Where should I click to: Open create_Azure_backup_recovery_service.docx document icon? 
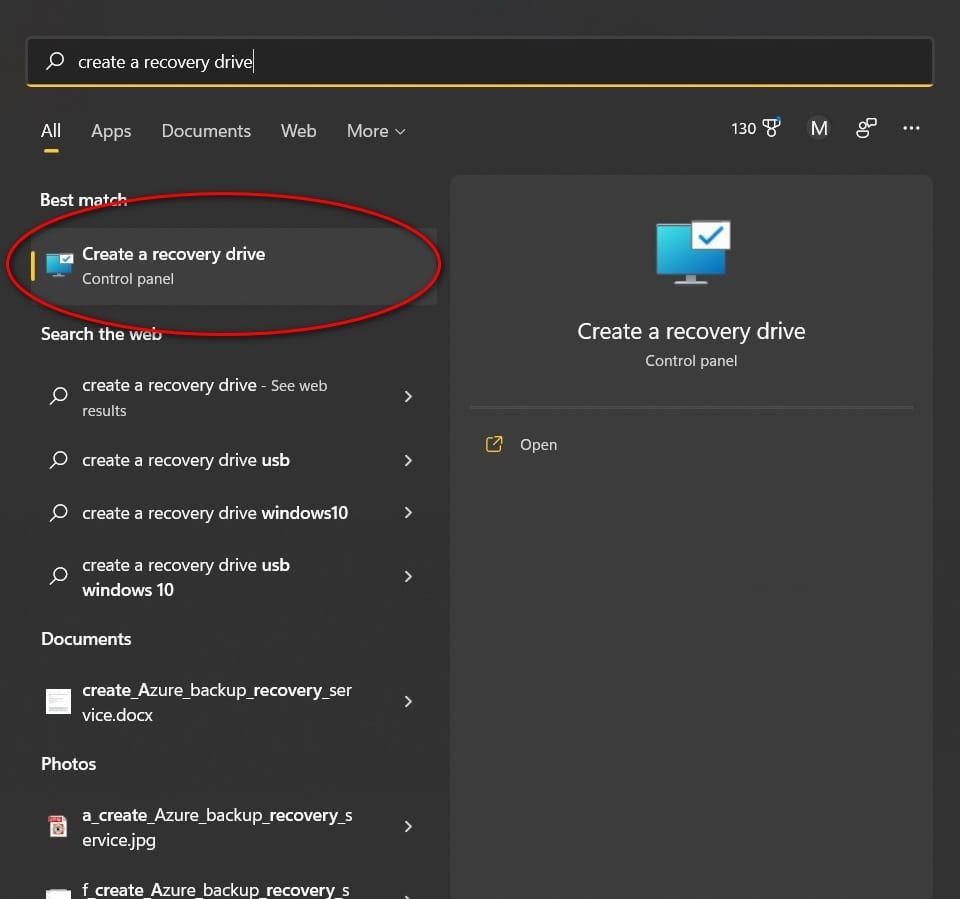57,701
